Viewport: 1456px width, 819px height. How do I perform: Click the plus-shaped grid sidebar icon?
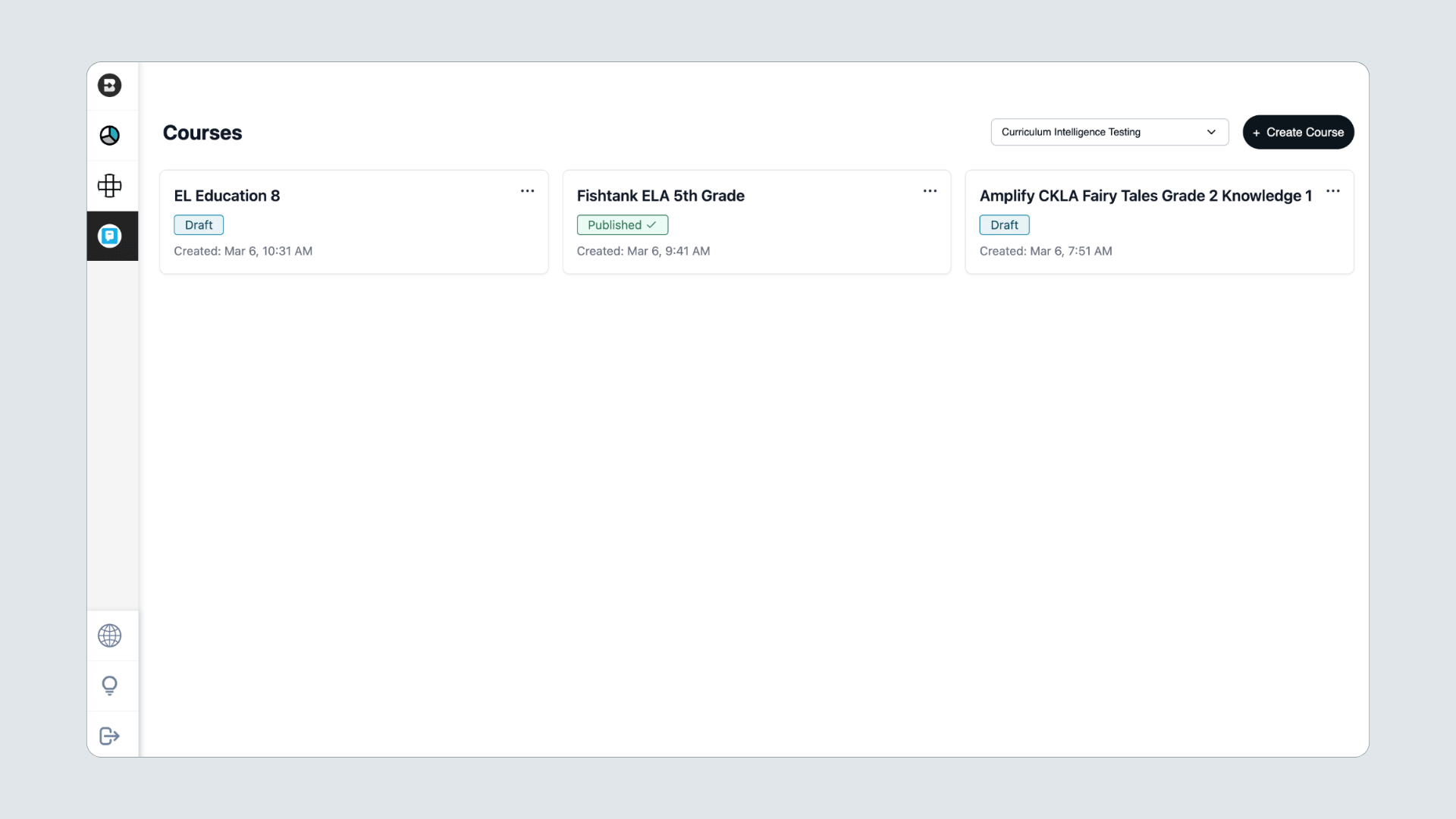tap(109, 186)
